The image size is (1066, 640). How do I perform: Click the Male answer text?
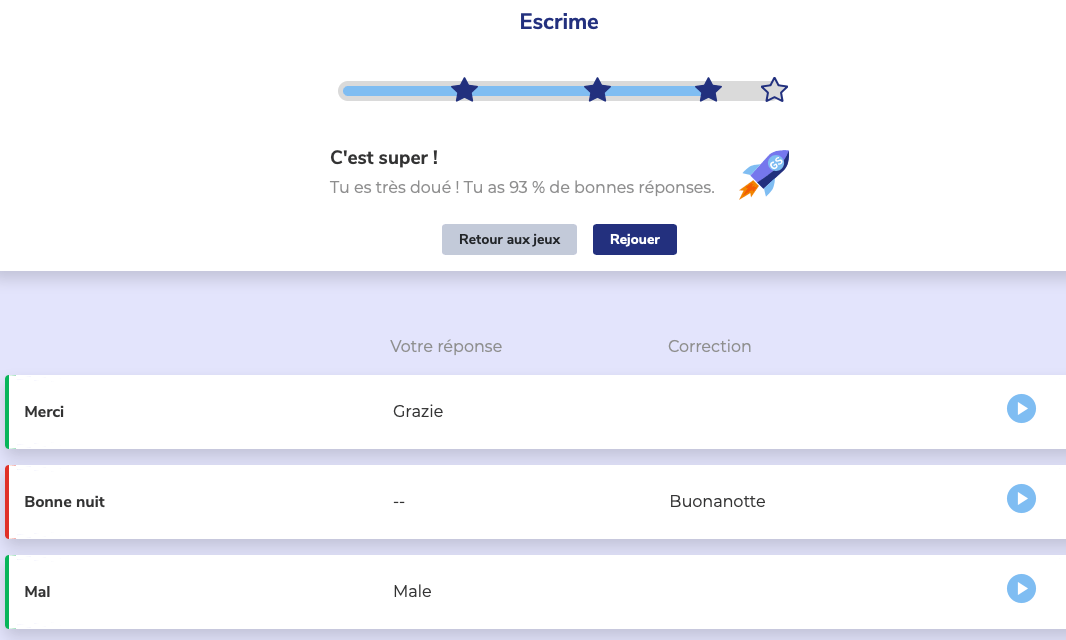click(x=412, y=592)
